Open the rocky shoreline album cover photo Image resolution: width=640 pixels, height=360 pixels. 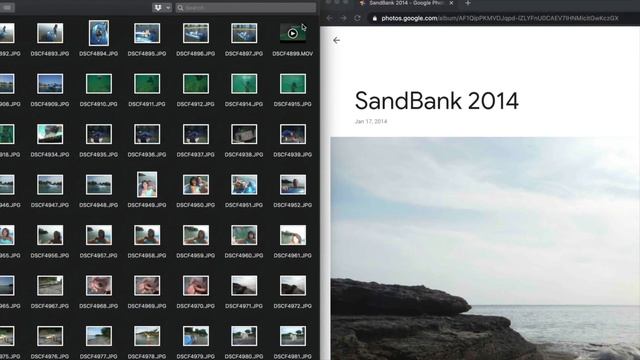[485, 249]
